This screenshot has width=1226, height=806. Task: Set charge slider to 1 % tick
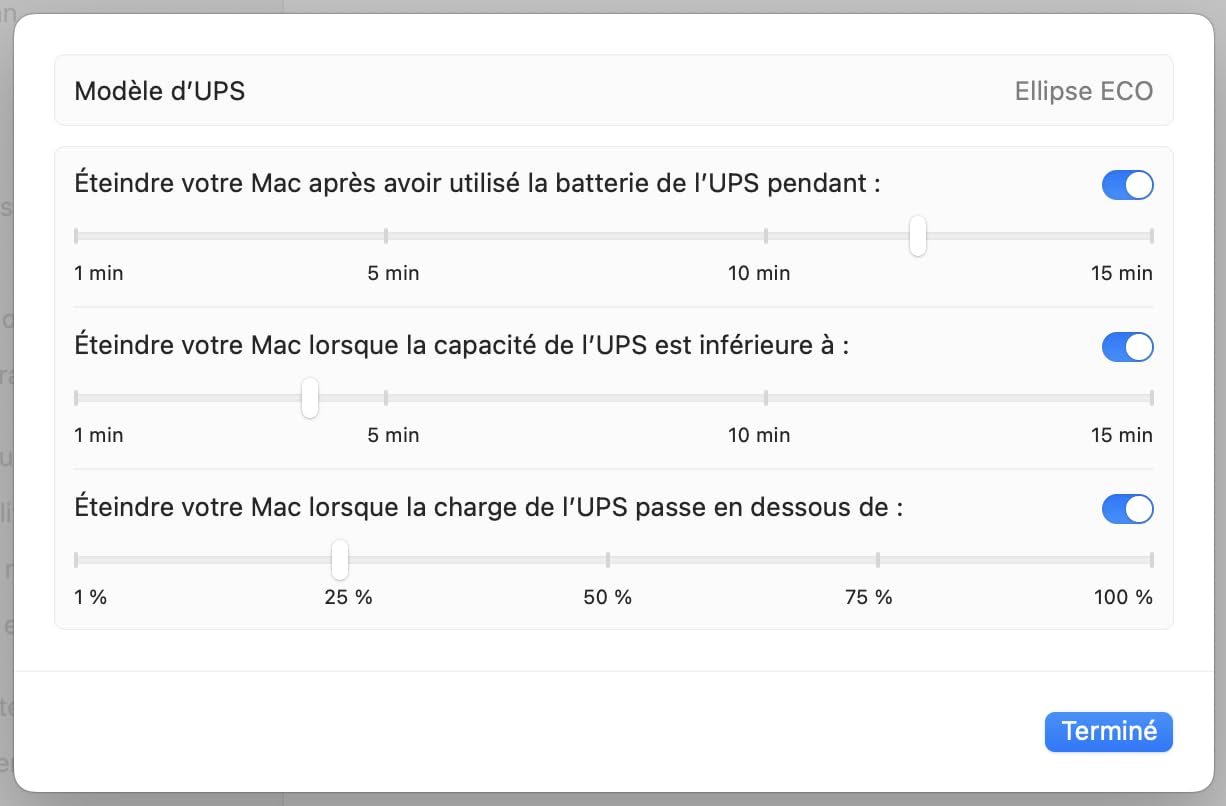tap(76, 560)
